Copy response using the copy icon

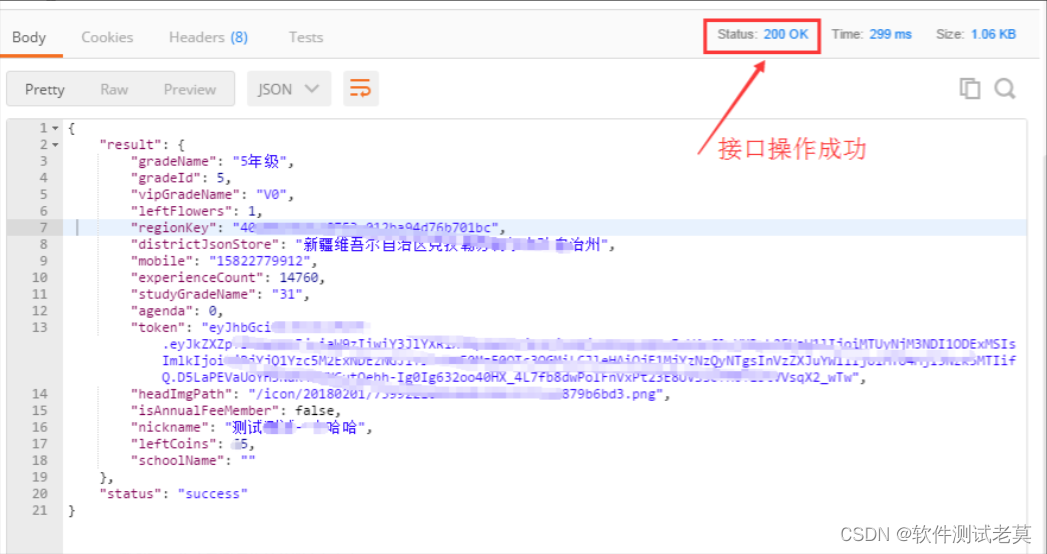tap(970, 88)
